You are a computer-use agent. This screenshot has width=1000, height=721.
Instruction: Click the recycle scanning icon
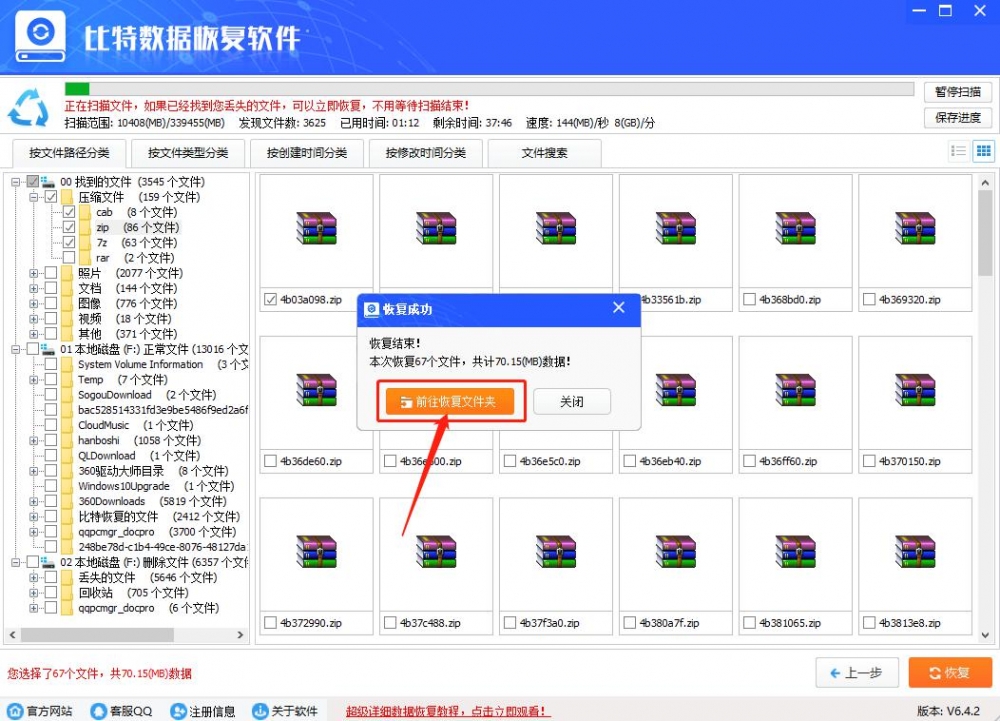pos(29,107)
